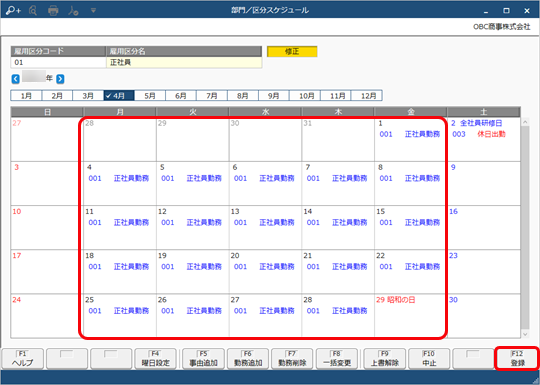540x385 pixels.
Task: Select the day 8 calendar cell
Action: (x=411, y=184)
